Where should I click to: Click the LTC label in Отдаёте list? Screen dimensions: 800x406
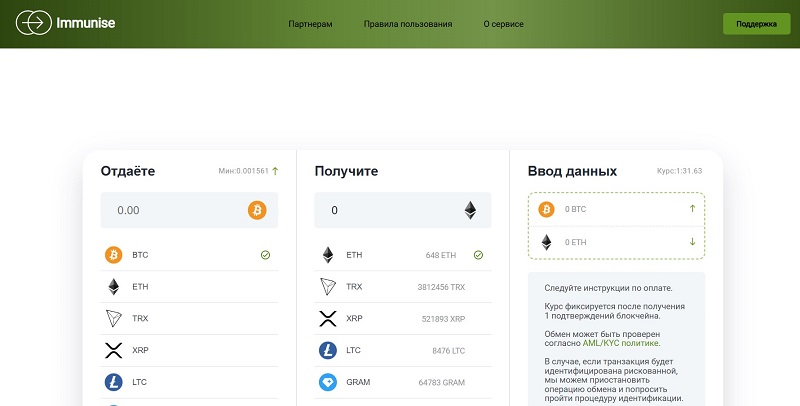(139, 382)
